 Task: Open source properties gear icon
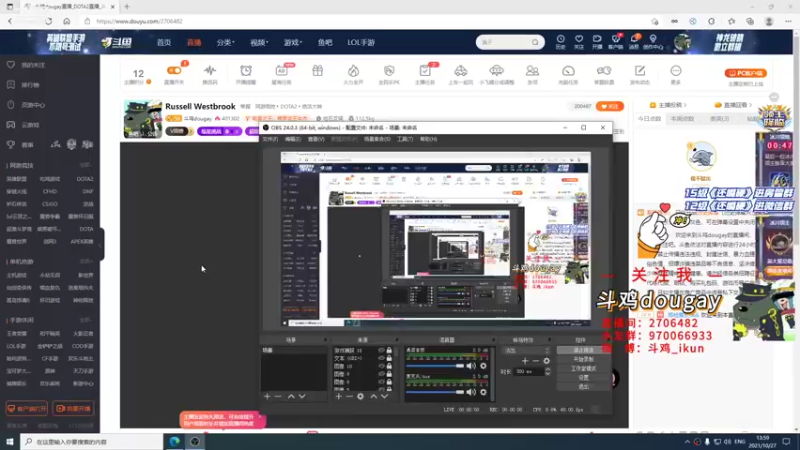point(360,396)
